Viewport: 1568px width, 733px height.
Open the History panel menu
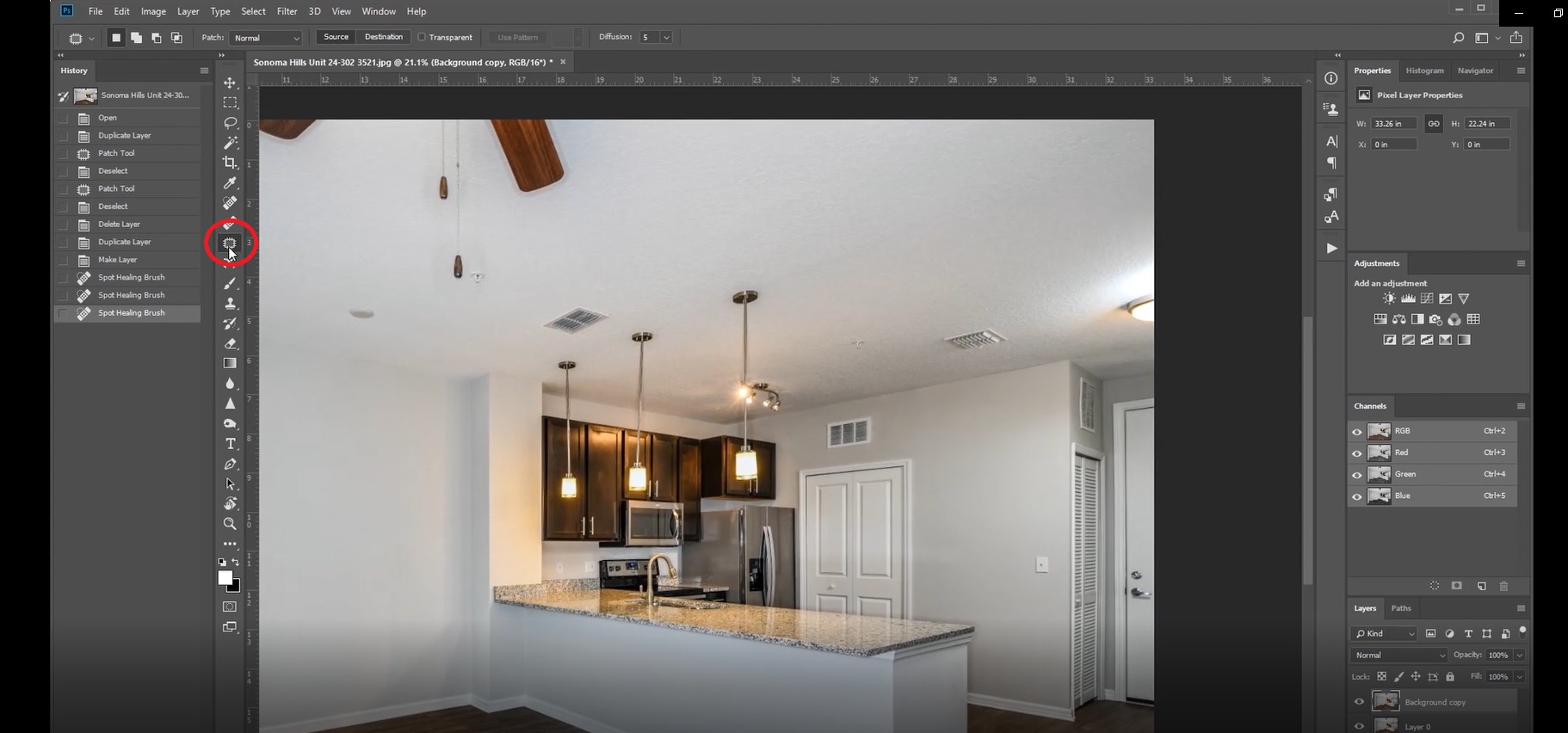[x=204, y=71]
